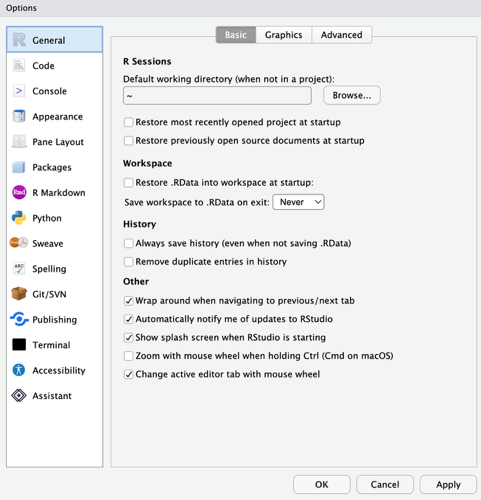Open the Console prompt icon

[x=19, y=91]
